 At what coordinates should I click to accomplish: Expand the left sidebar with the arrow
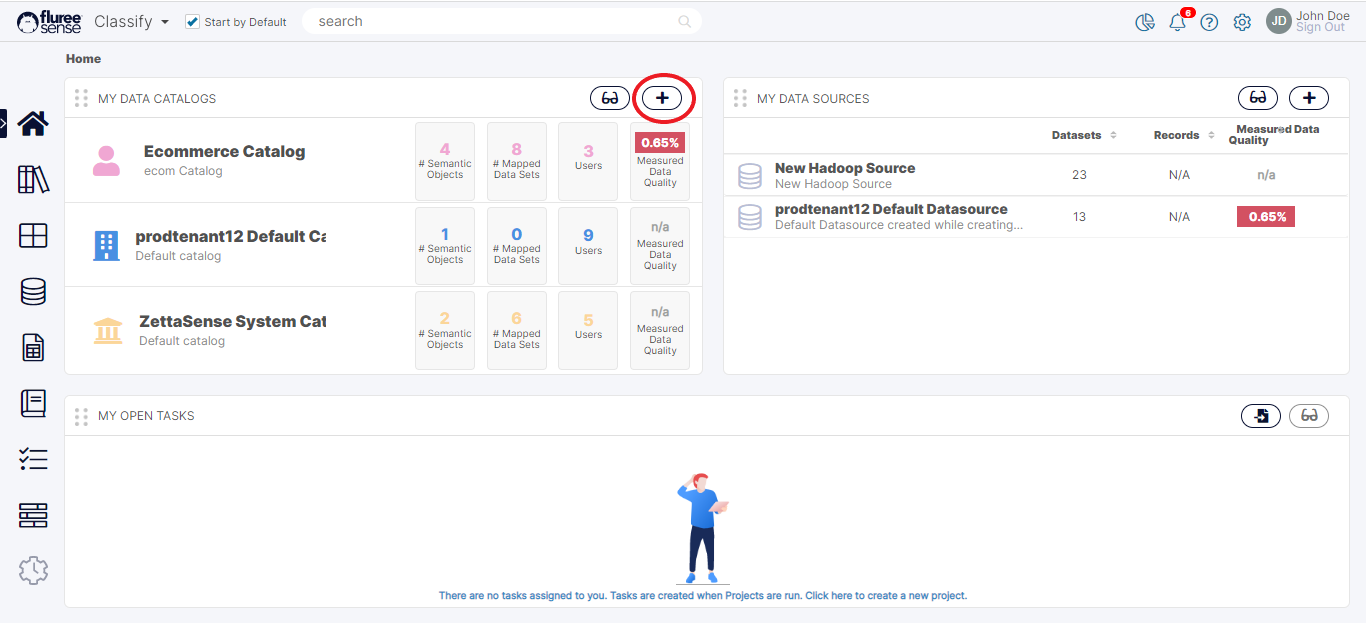pyautogui.click(x=4, y=123)
